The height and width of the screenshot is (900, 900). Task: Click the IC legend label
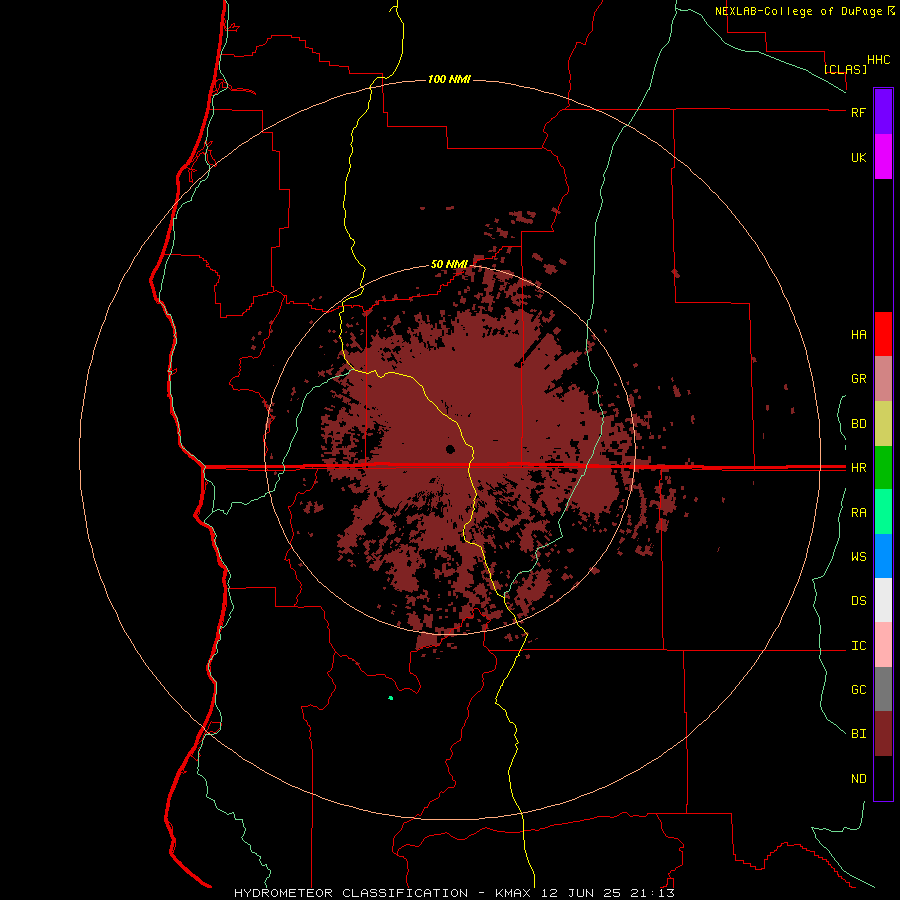point(858,646)
